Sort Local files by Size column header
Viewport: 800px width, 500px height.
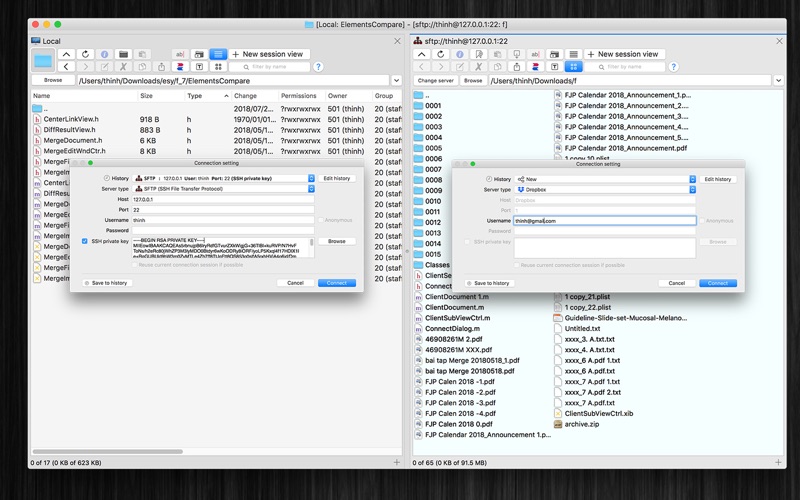pyautogui.click(x=147, y=96)
